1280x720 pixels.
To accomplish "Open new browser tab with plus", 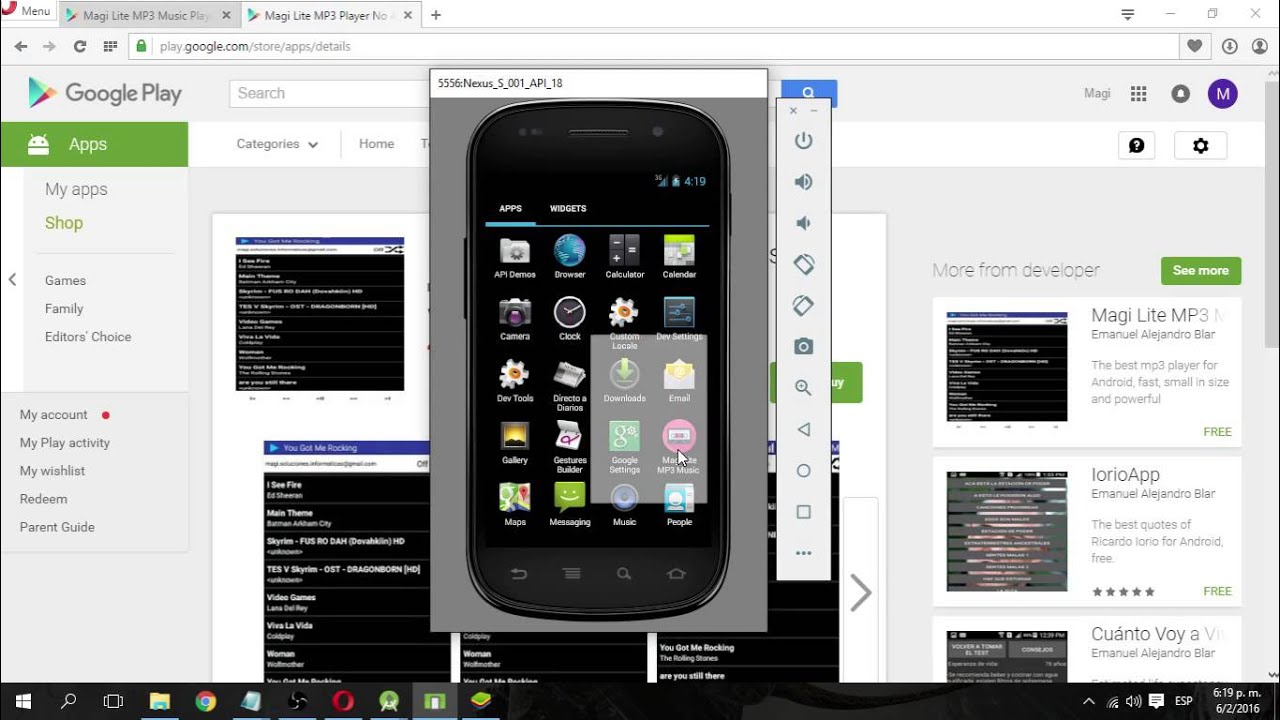I will (436, 15).
